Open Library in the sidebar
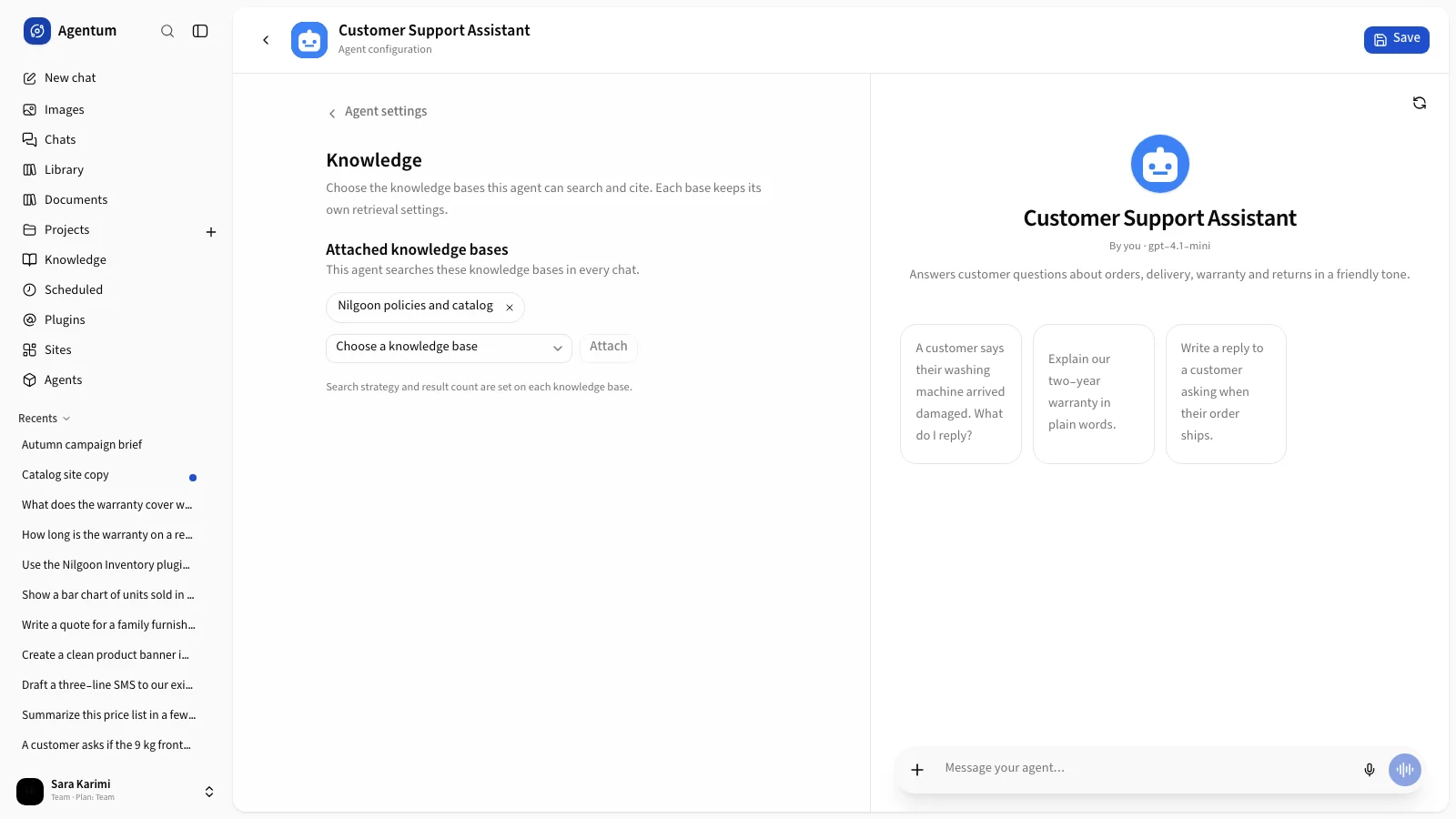The height and width of the screenshot is (819, 1456). coord(116,169)
